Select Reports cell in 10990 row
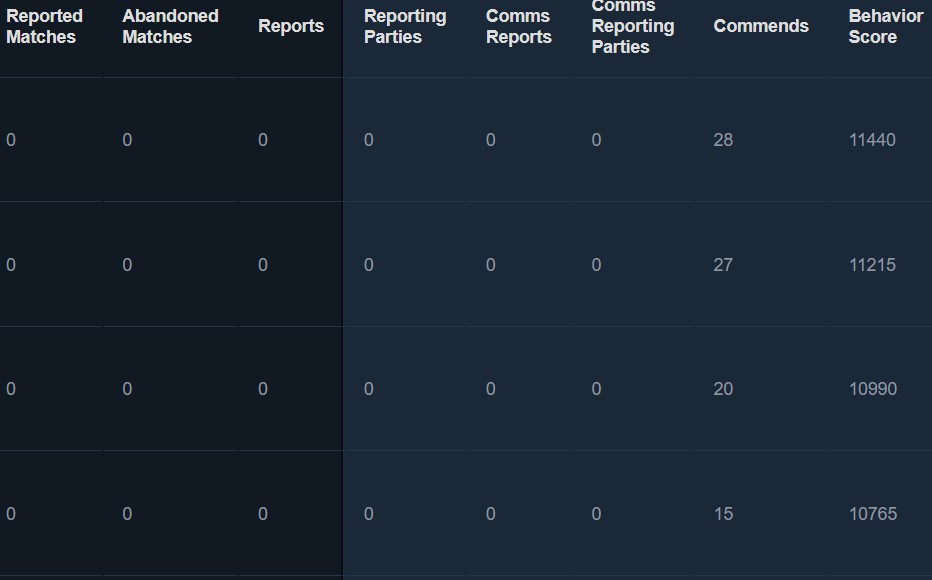Viewport: 932px width, 580px height. 263,389
